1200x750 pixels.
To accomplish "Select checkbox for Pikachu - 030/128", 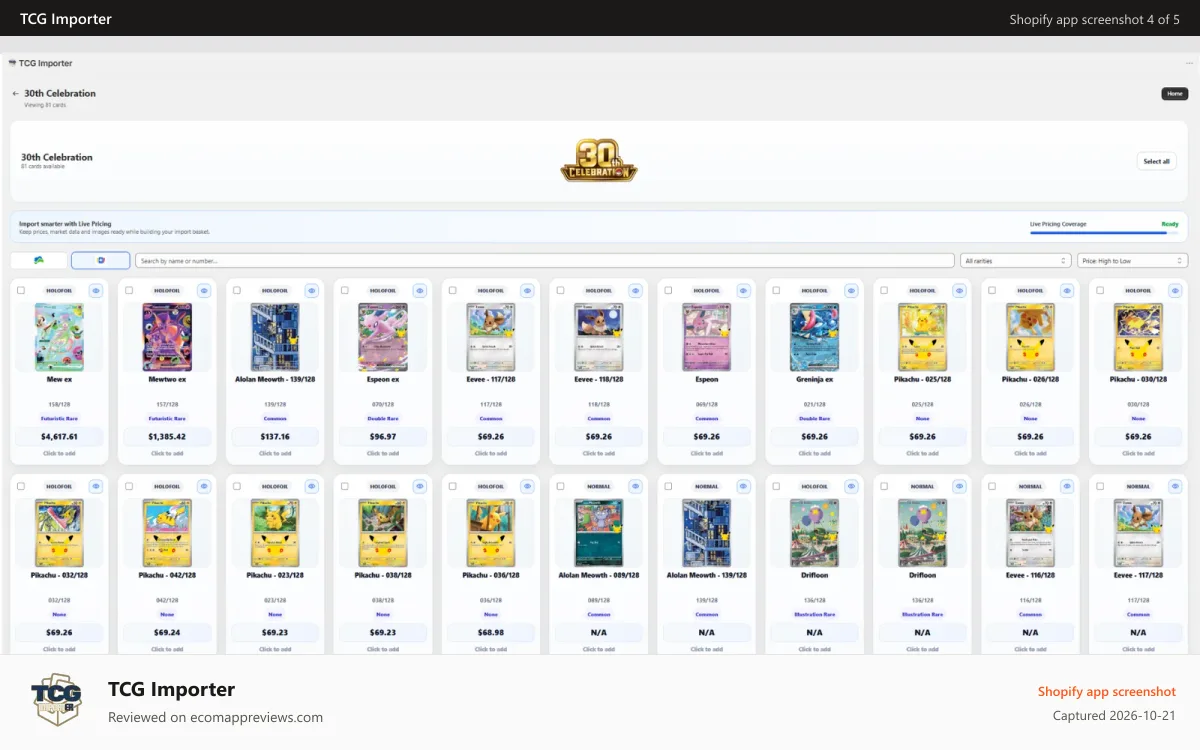I will point(1101,290).
